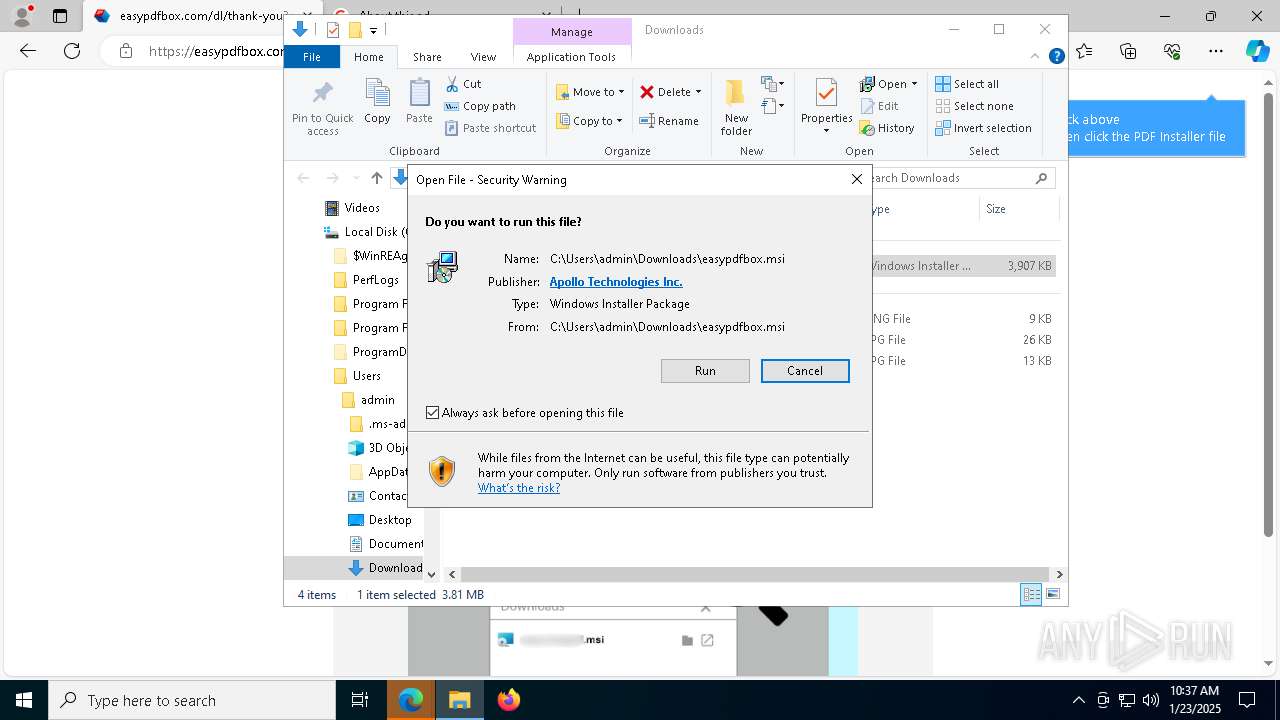
Task: Open the Open dropdown in ribbon
Action: click(x=888, y=84)
